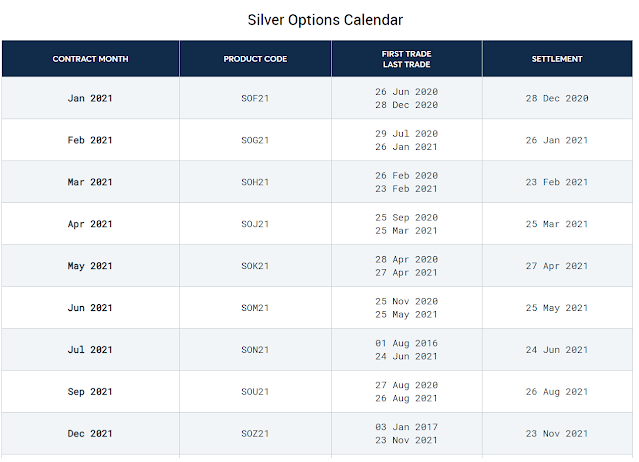Select the Jan 2021 contract month cell
639x462 pixels.
click(90, 98)
